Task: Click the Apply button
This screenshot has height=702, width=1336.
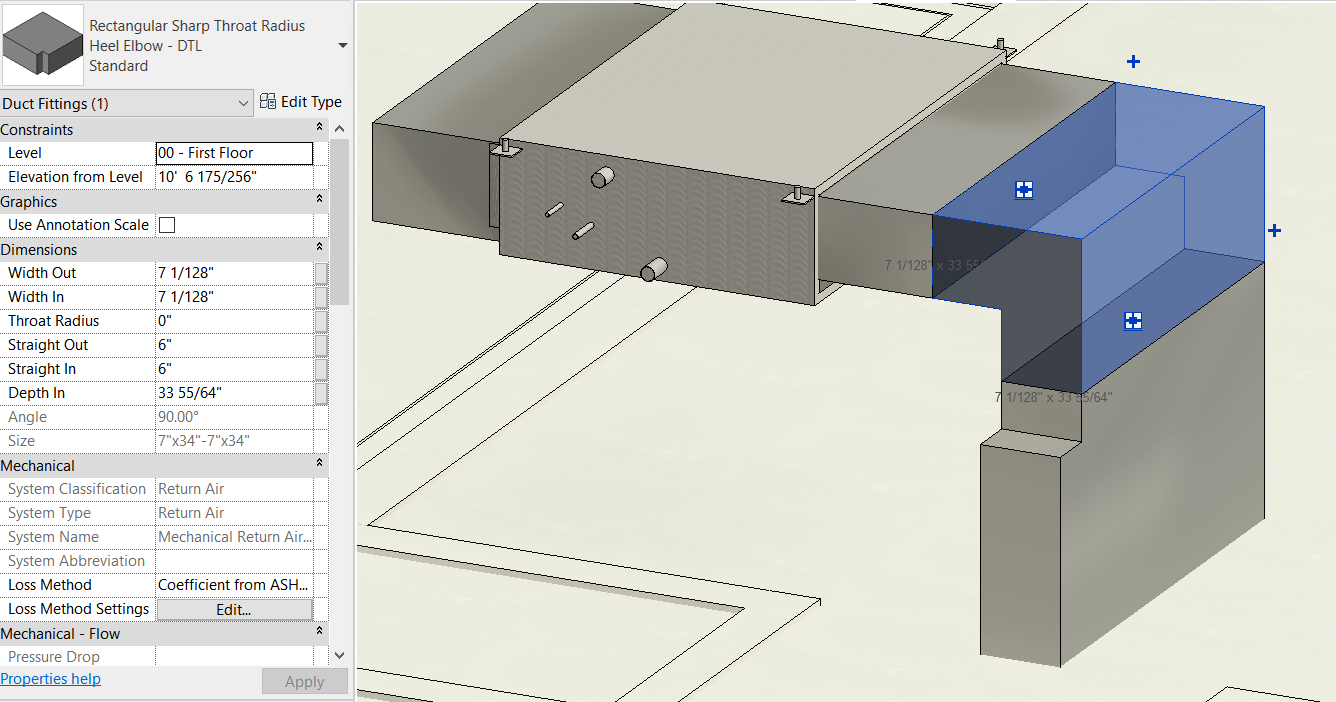Action: (x=304, y=681)
